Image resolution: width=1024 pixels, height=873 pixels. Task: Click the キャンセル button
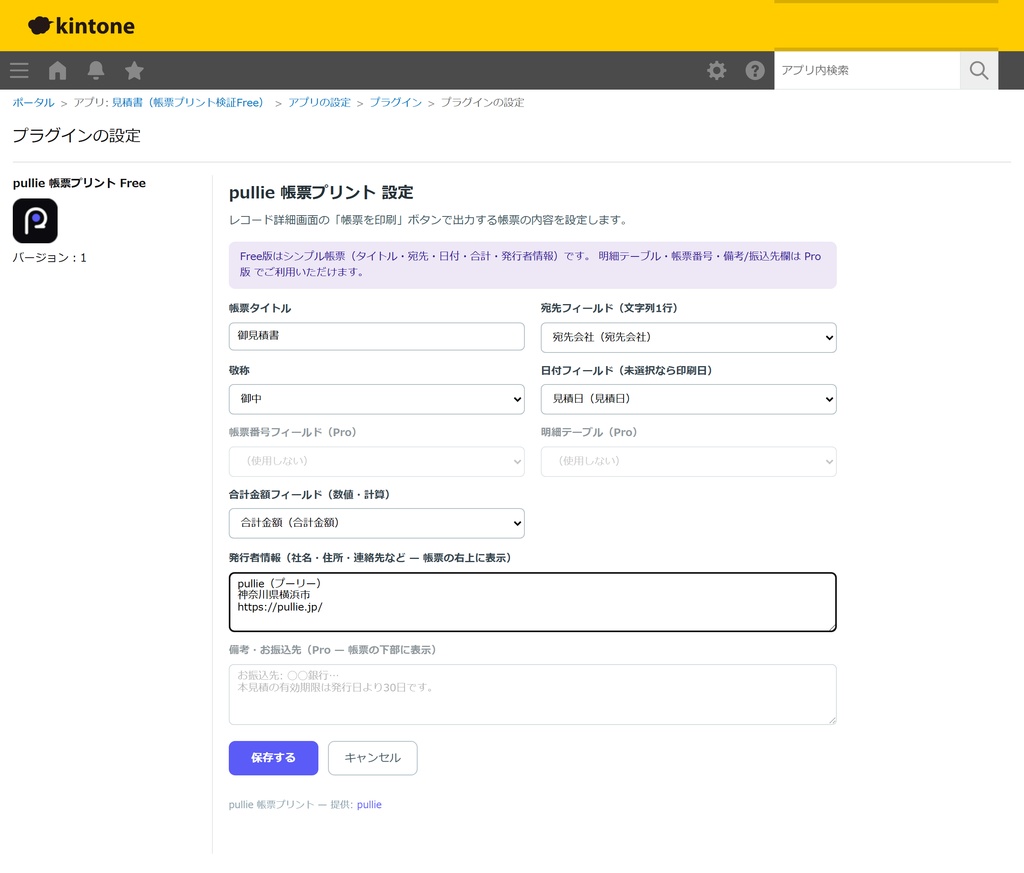(372, 758)
